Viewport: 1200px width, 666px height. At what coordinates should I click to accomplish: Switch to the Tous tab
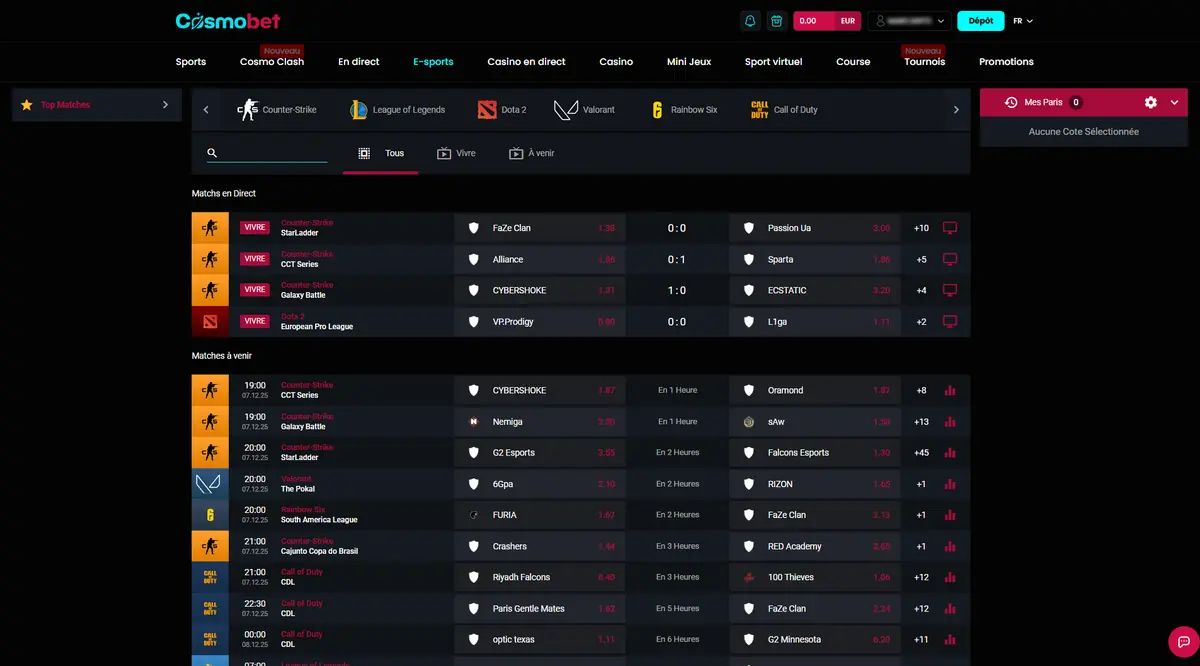click(x=381, y=153)
